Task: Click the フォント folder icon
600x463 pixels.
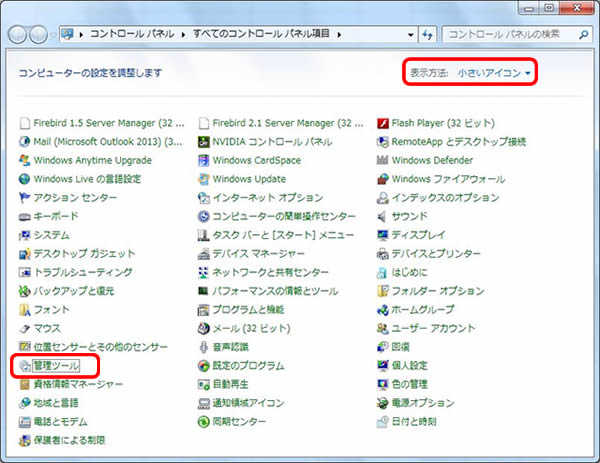Action: 24,310
